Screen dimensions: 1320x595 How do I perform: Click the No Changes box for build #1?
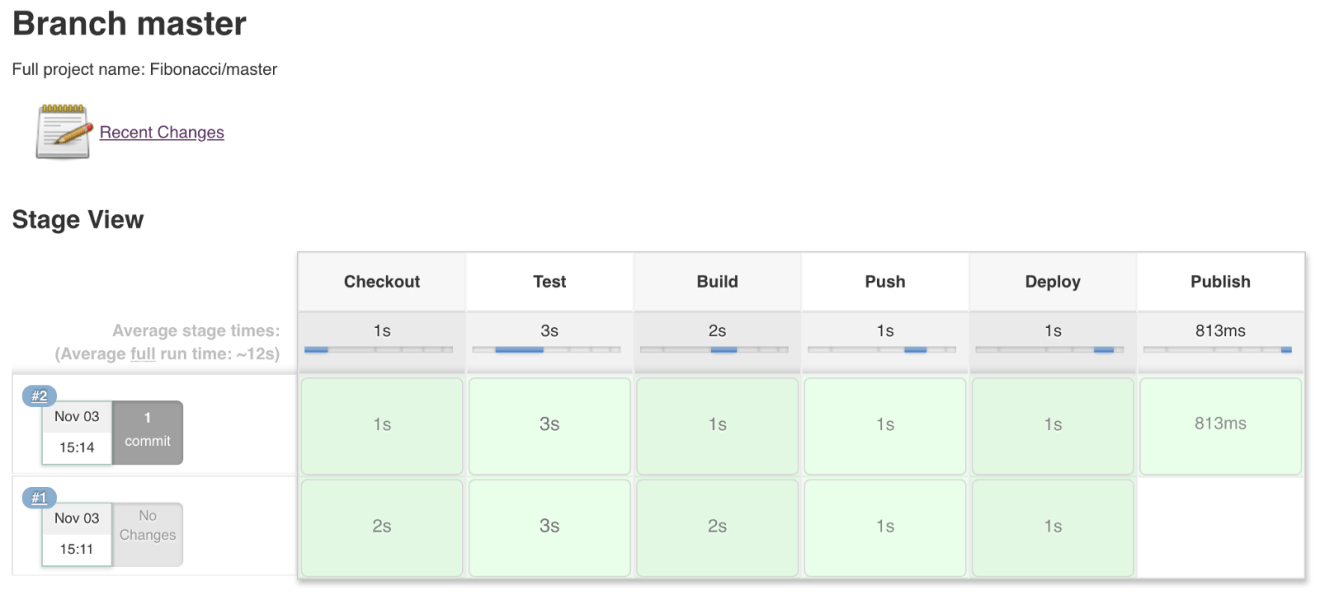148,534
